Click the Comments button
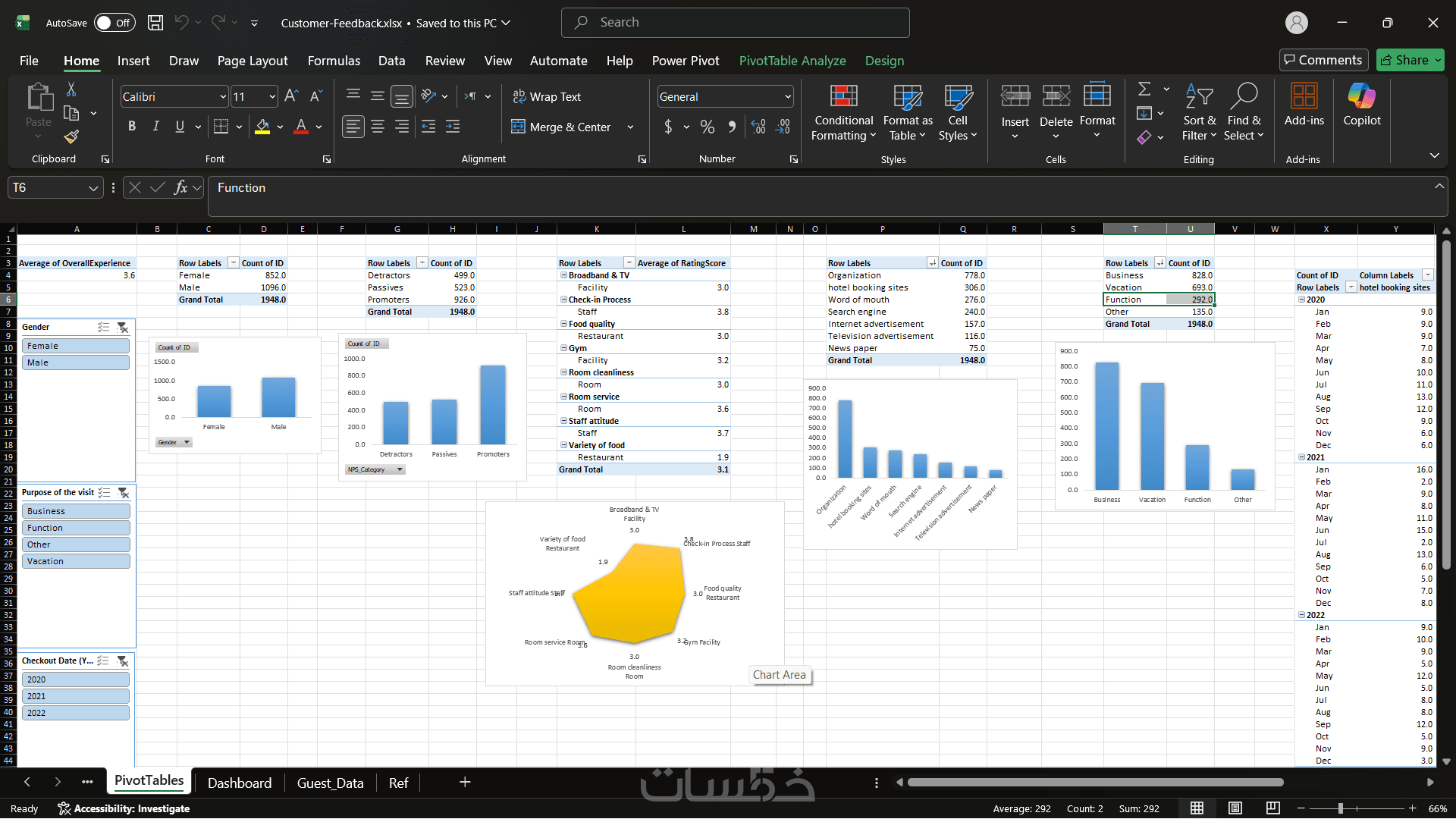 [1323, 60]
